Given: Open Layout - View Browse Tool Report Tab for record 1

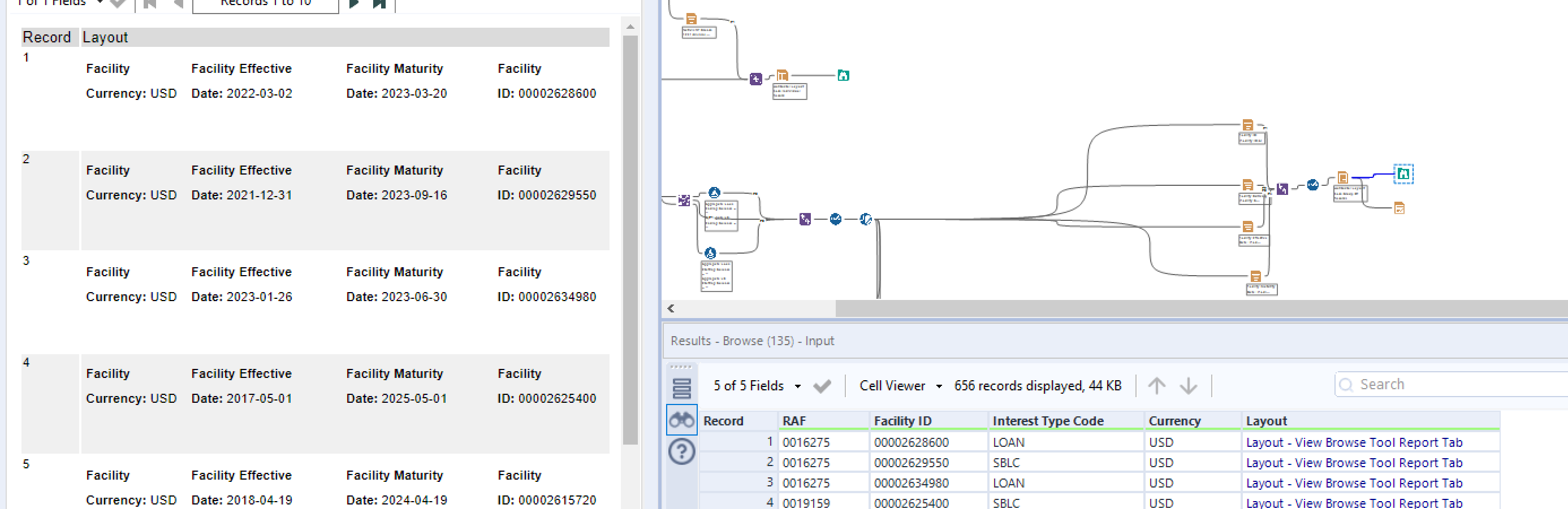Looking at the screenshot, I should (1354, 442).
